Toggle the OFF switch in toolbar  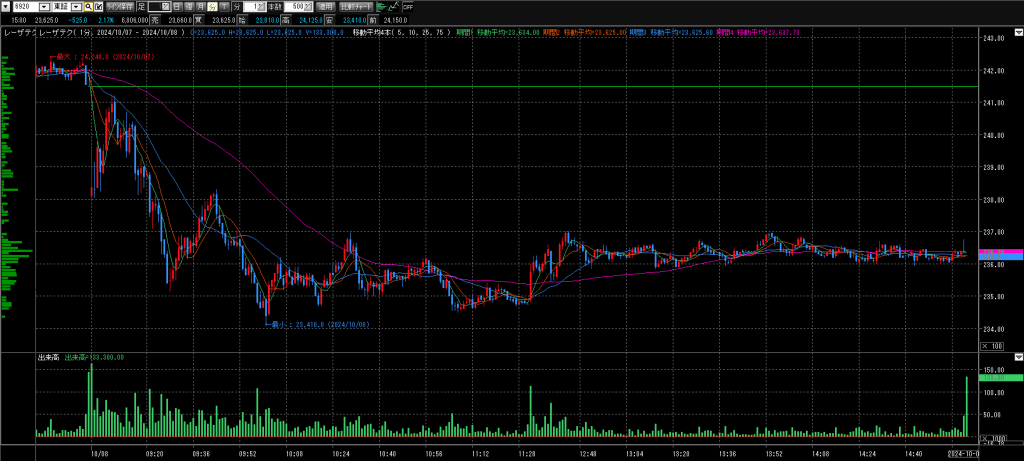click(x=408, y=6)
